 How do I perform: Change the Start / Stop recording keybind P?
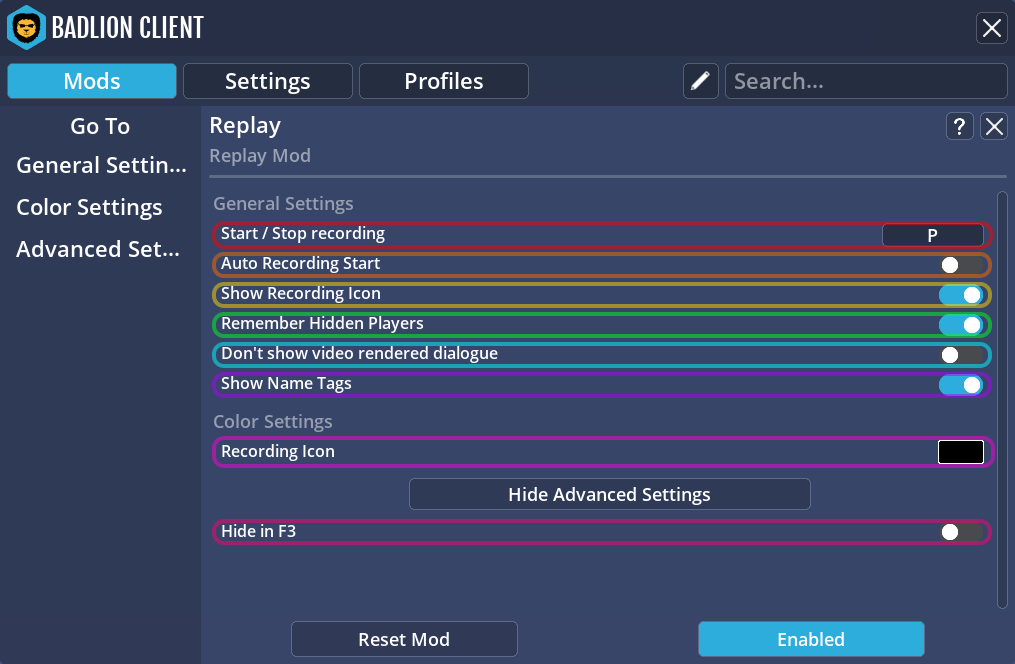click(933, 235)
